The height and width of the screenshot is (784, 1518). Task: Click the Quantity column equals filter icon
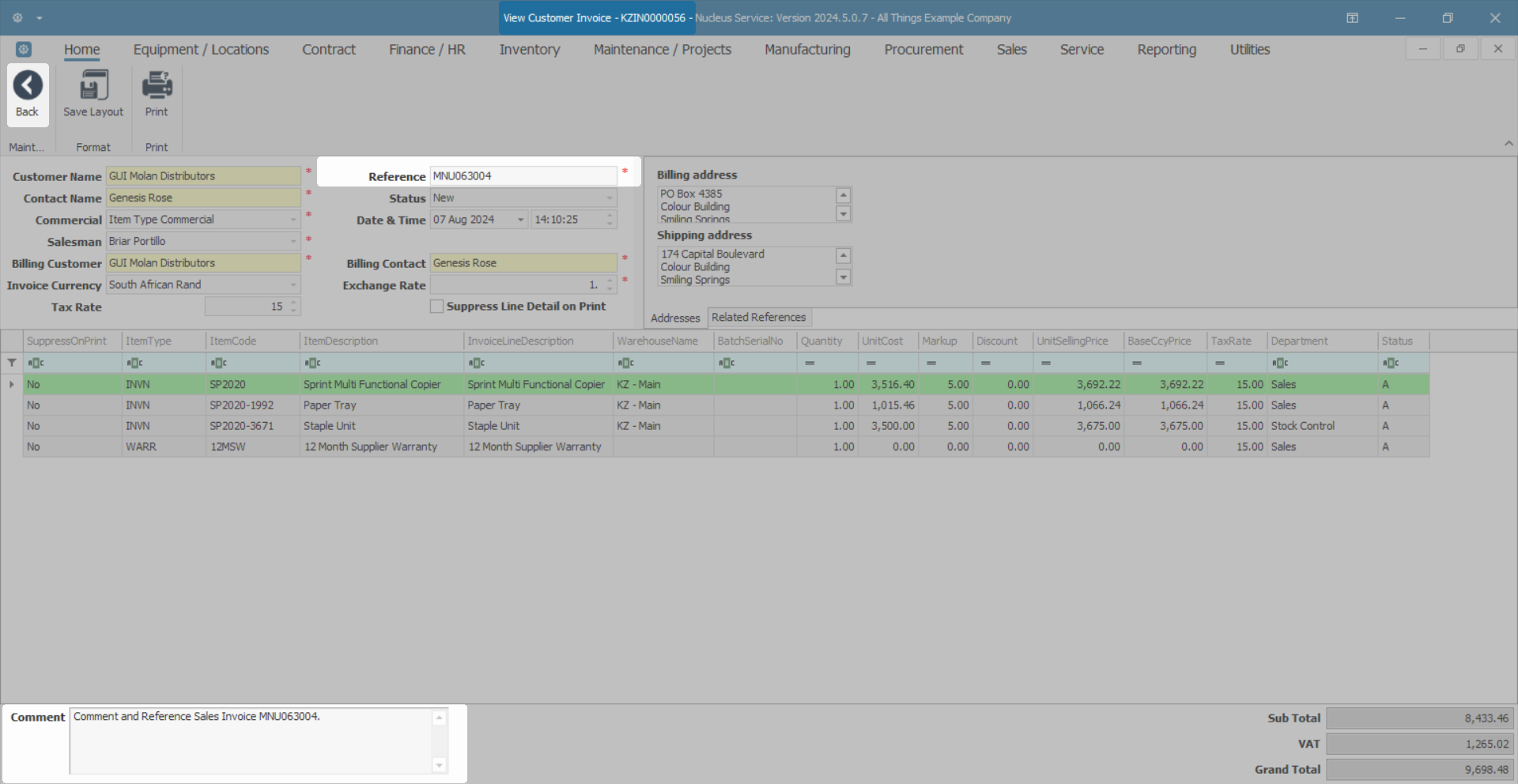point(810,363)
